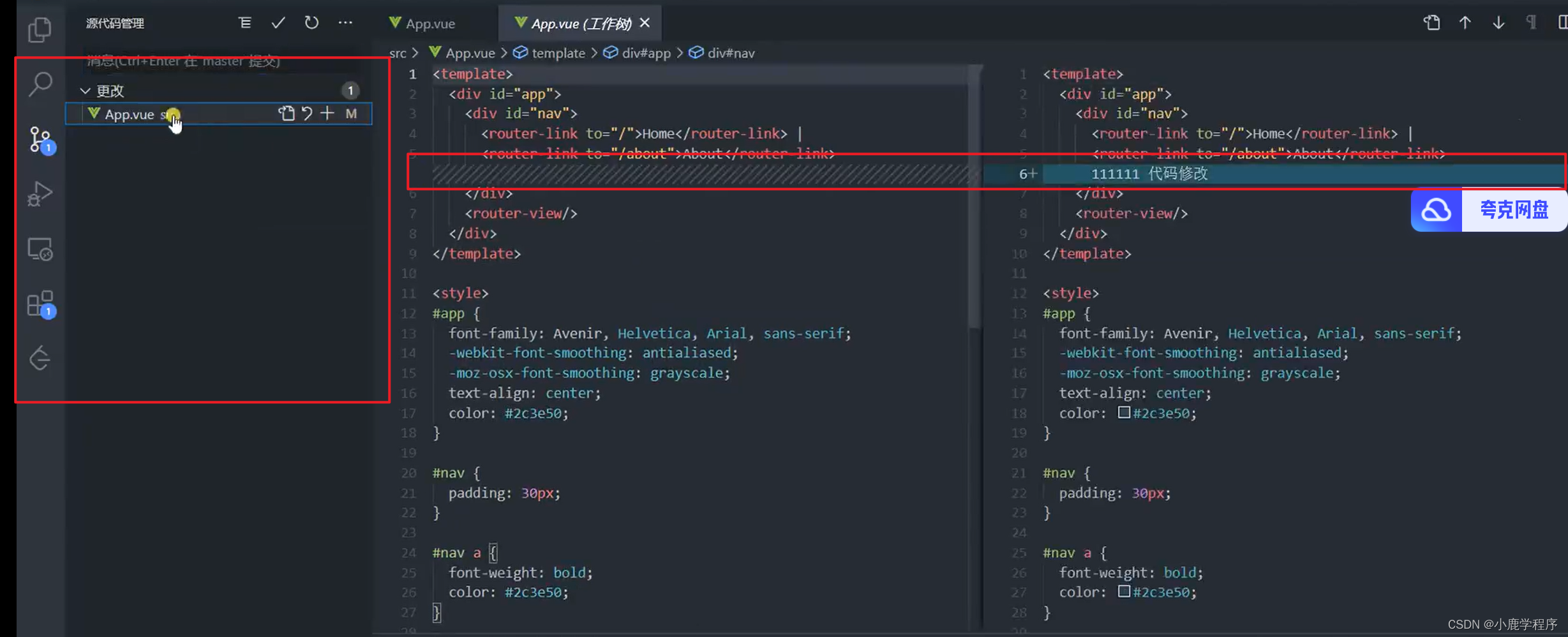Click <router-view/> in the left pane

click(x=521, y=213)
